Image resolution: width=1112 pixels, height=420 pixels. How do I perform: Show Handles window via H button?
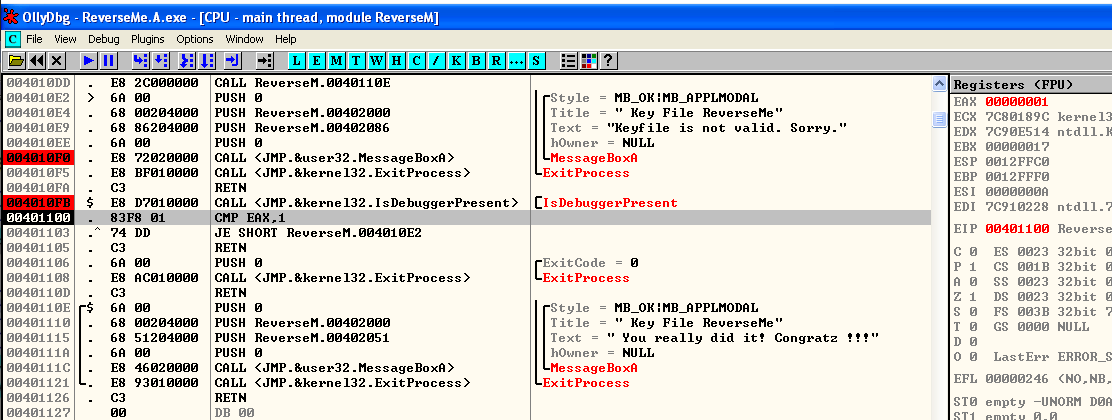(x=396, y=60)
